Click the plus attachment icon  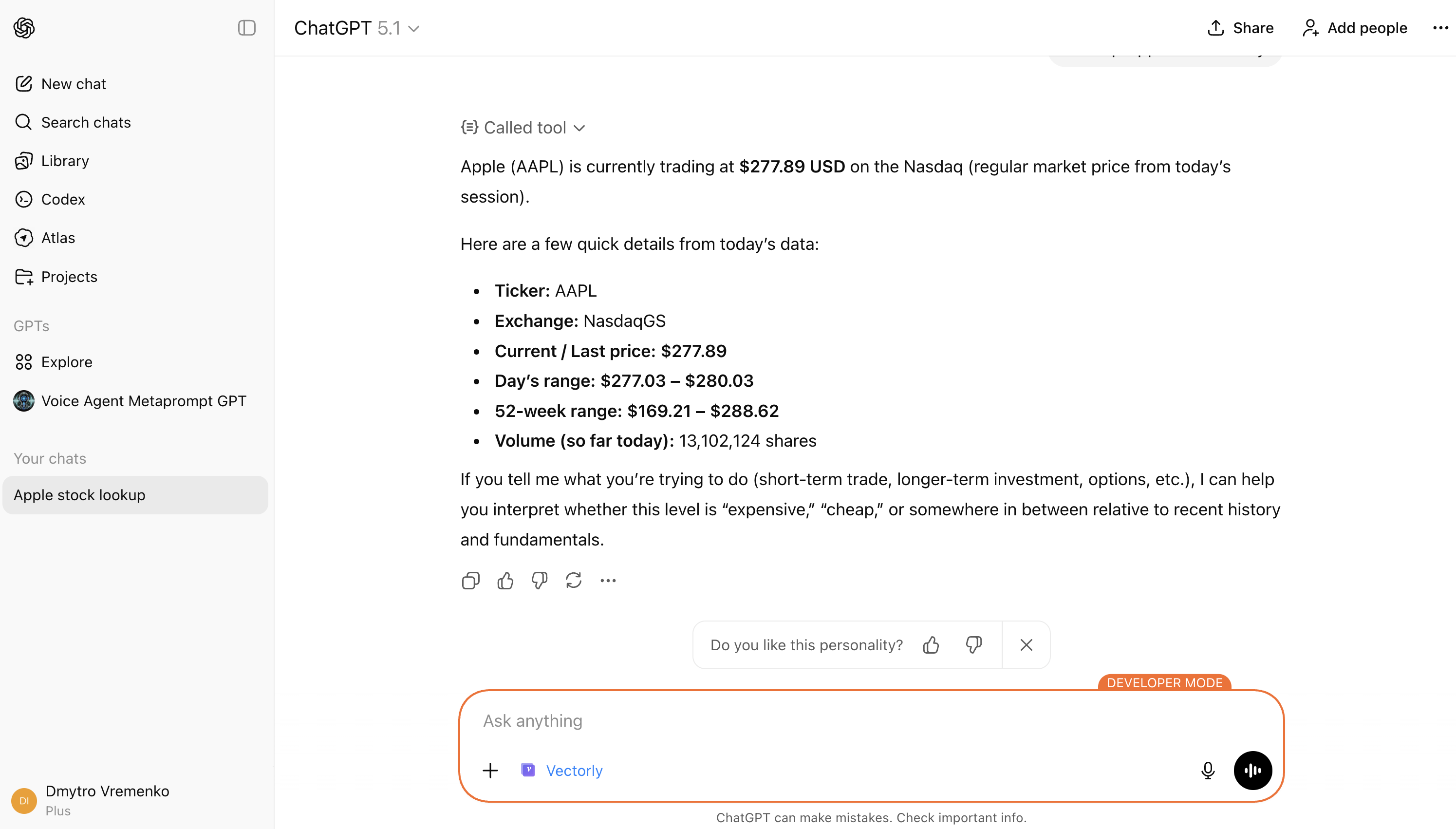[490, 771]
